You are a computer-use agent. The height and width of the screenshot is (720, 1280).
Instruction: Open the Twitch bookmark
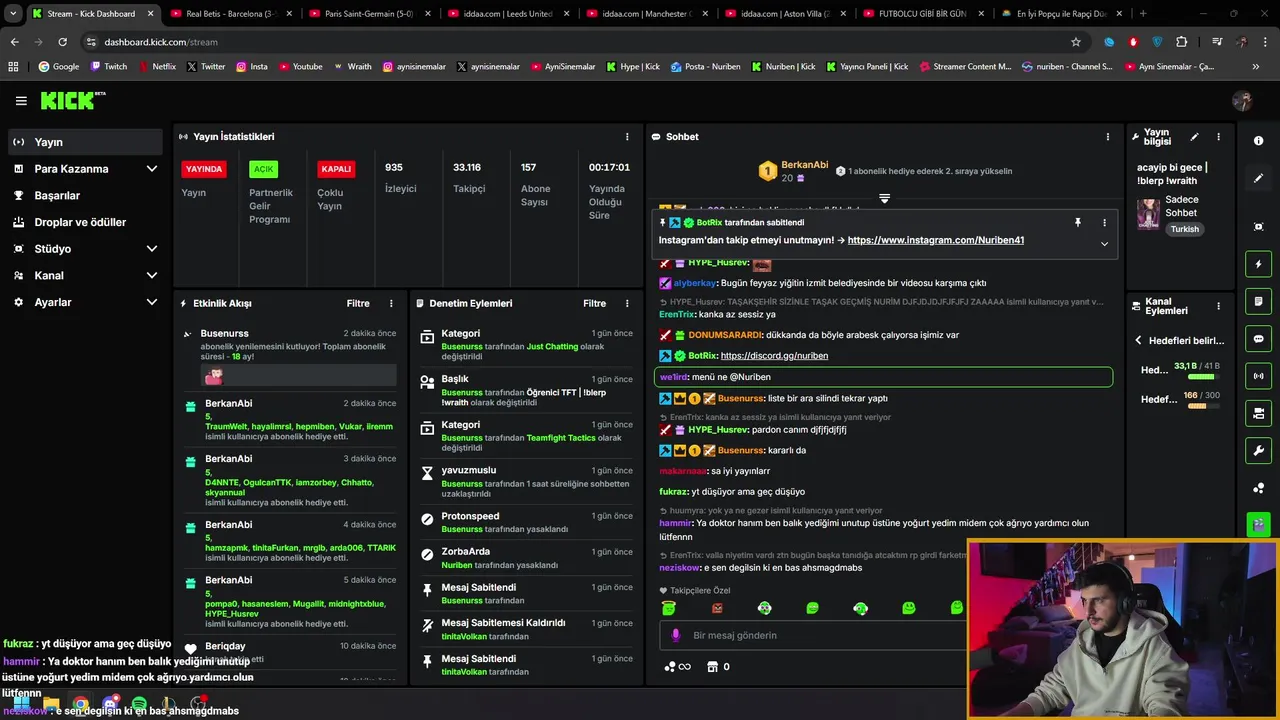pyautogui.click(x=109, y=67)
